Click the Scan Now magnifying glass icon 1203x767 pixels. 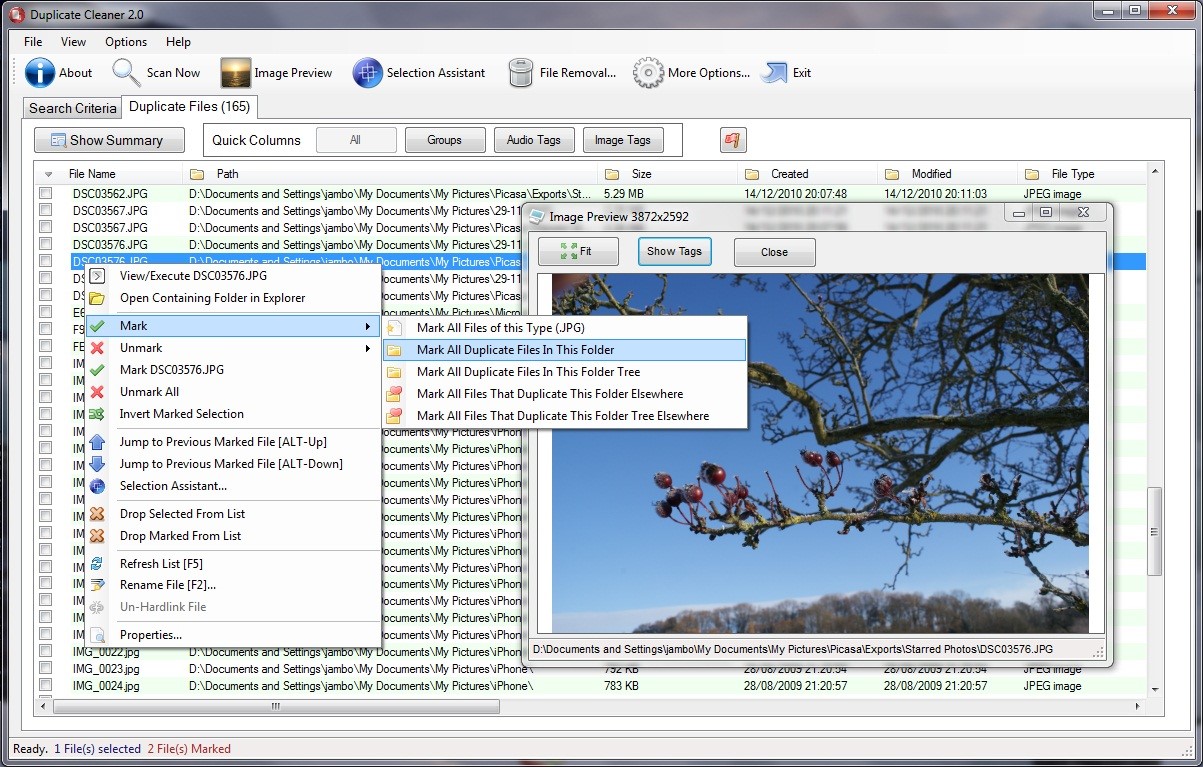pyautogui.click(x=124, y=72)
